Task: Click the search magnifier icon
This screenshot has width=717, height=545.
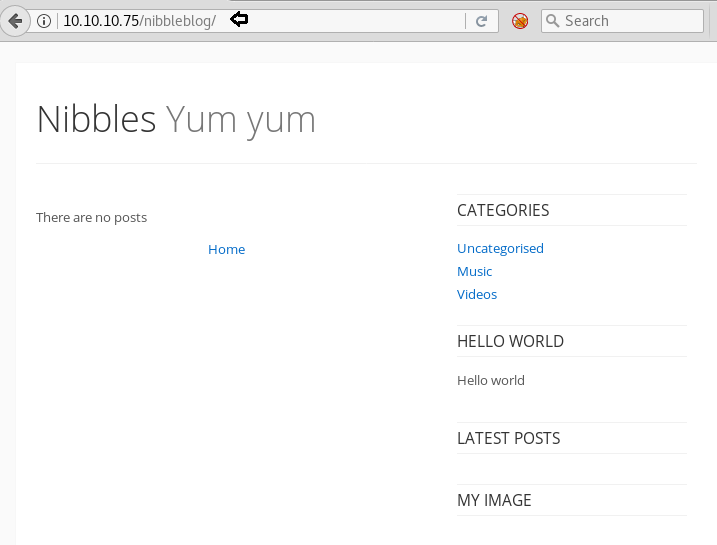Action: coord(552,21)
